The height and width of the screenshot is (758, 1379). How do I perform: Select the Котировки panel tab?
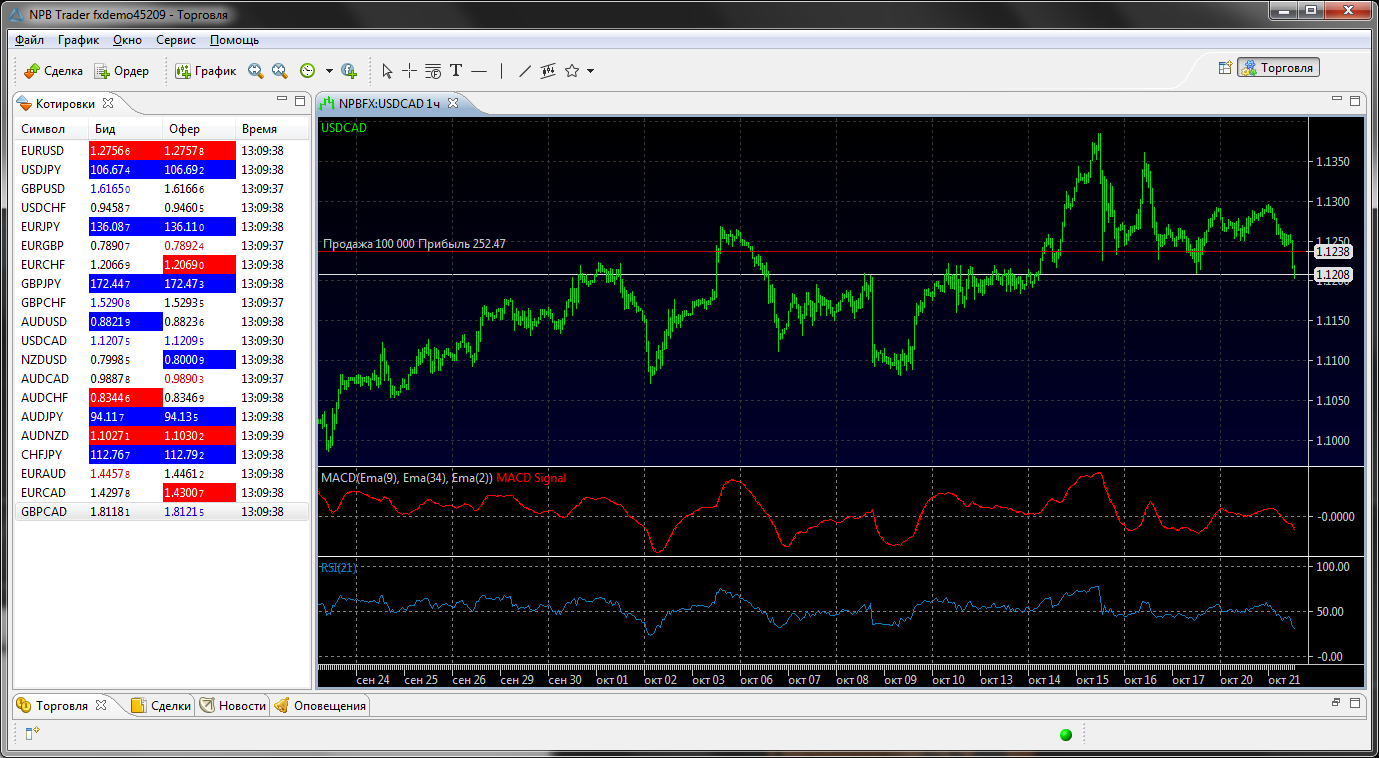point(65,103)
